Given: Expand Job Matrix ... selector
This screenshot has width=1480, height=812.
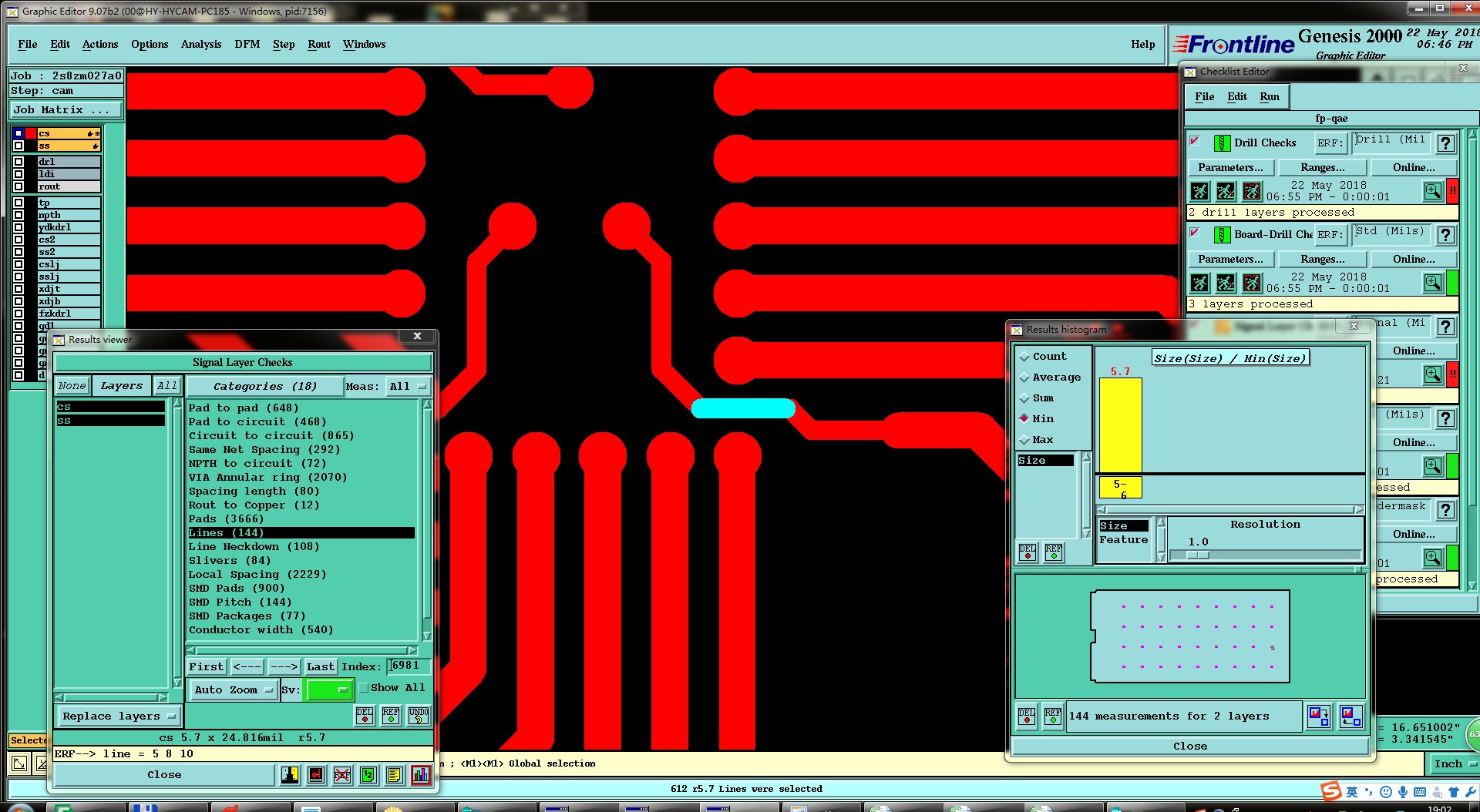Looking at the screenshot, I should coord(66,109).
